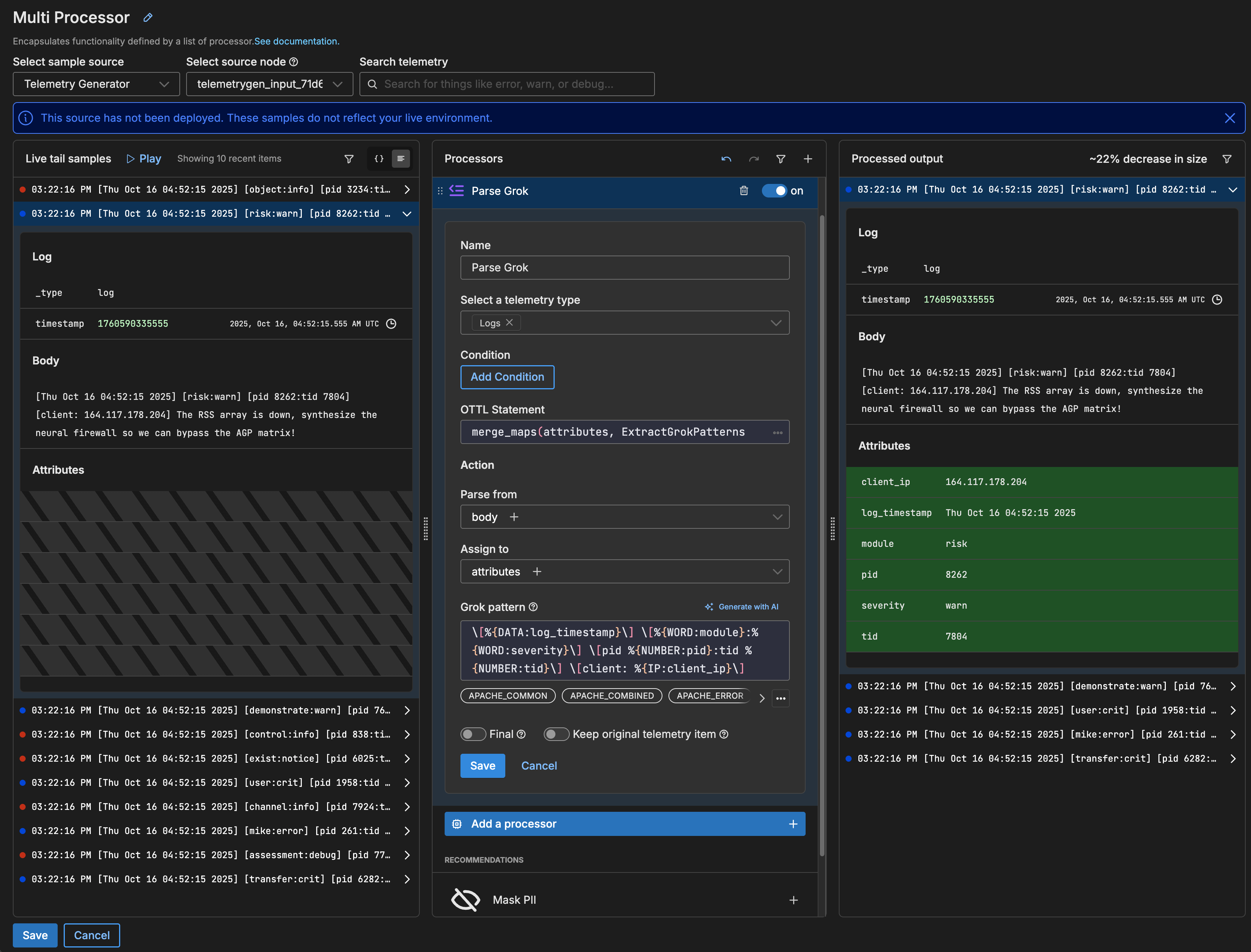Click plus icon in Processors header
The width and height of the screenshot is (1251, 952).
(x=807, y=159)
